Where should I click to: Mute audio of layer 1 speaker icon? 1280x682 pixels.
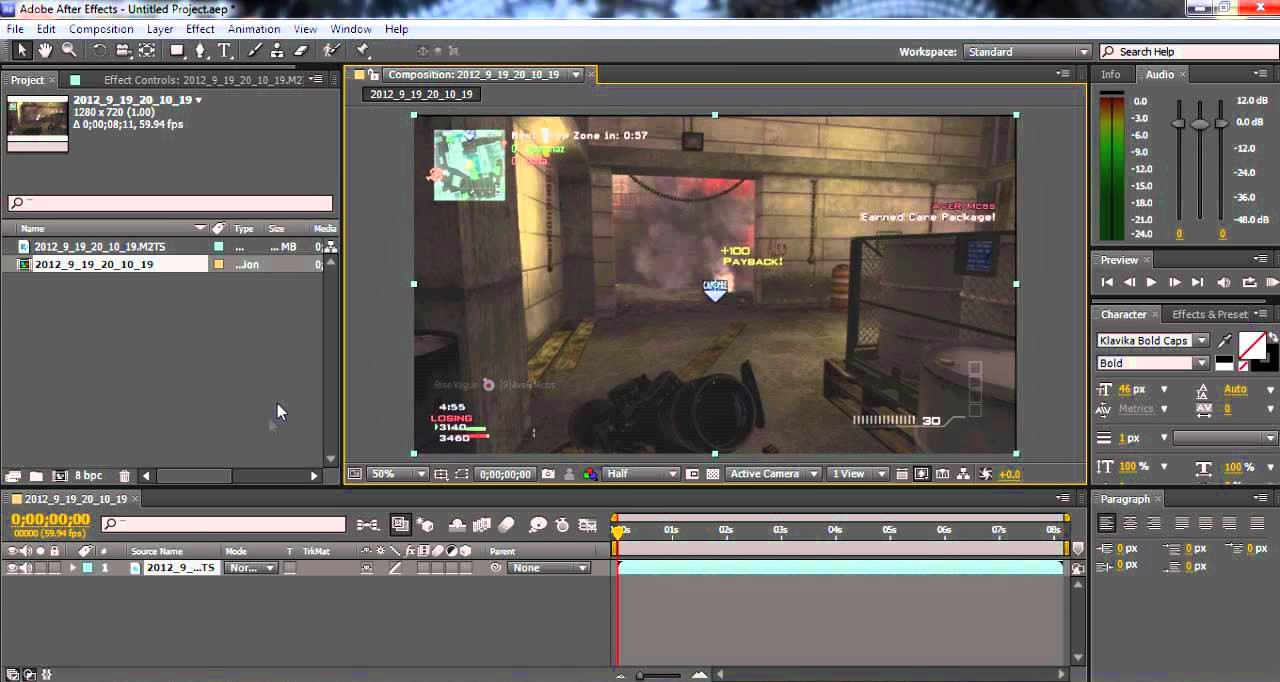coord(26,568)
